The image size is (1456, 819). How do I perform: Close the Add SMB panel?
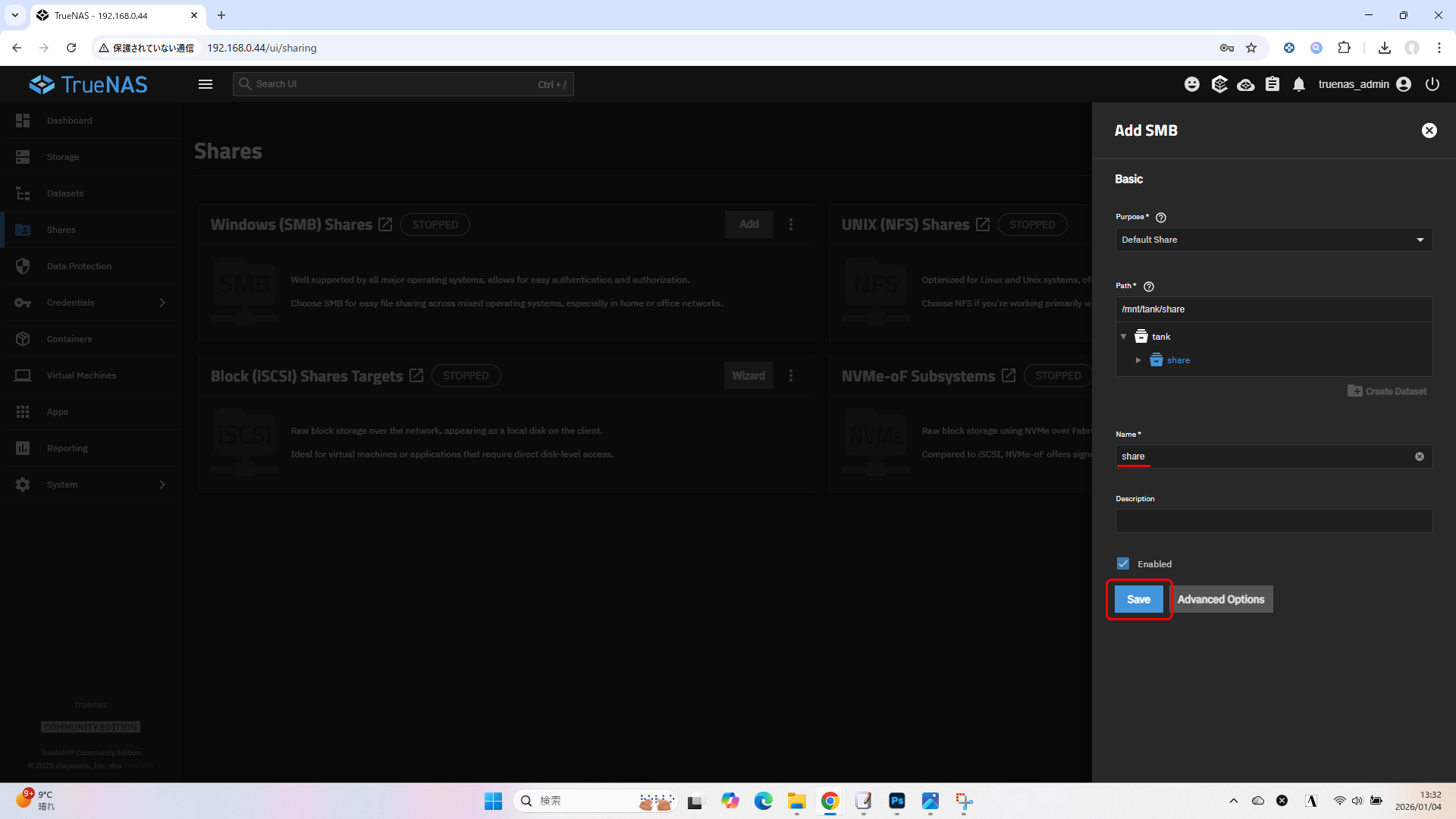(1429, 130)
